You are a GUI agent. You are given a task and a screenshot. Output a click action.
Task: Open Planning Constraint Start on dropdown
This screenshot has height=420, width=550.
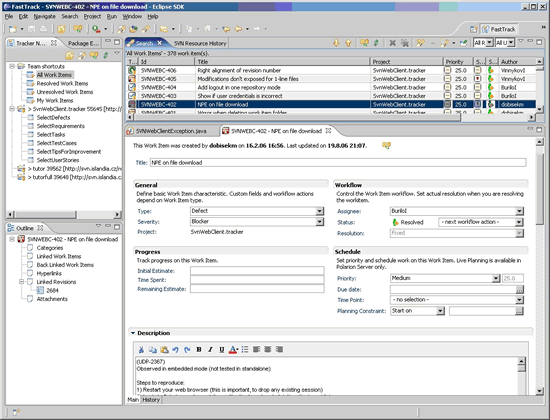point(441,311)
